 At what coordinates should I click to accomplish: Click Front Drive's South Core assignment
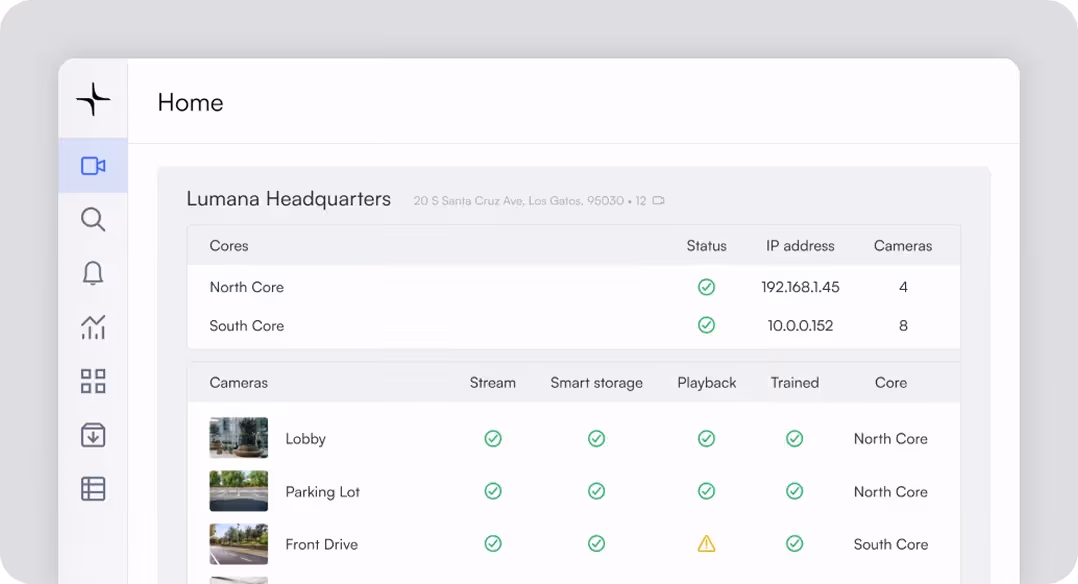[x=890, y=545]
